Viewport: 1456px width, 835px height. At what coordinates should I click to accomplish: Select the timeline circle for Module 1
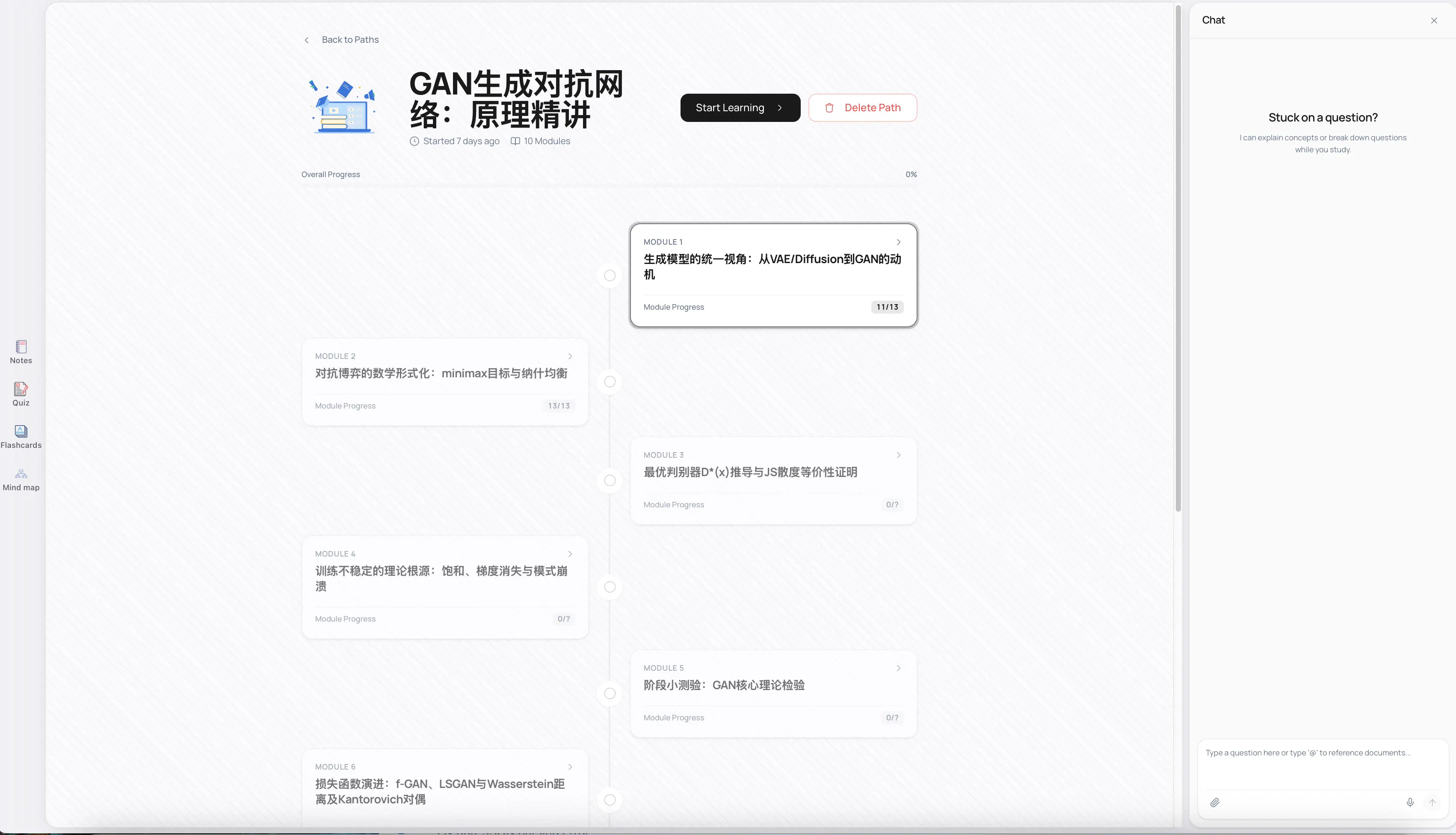[x=610, y=276]
